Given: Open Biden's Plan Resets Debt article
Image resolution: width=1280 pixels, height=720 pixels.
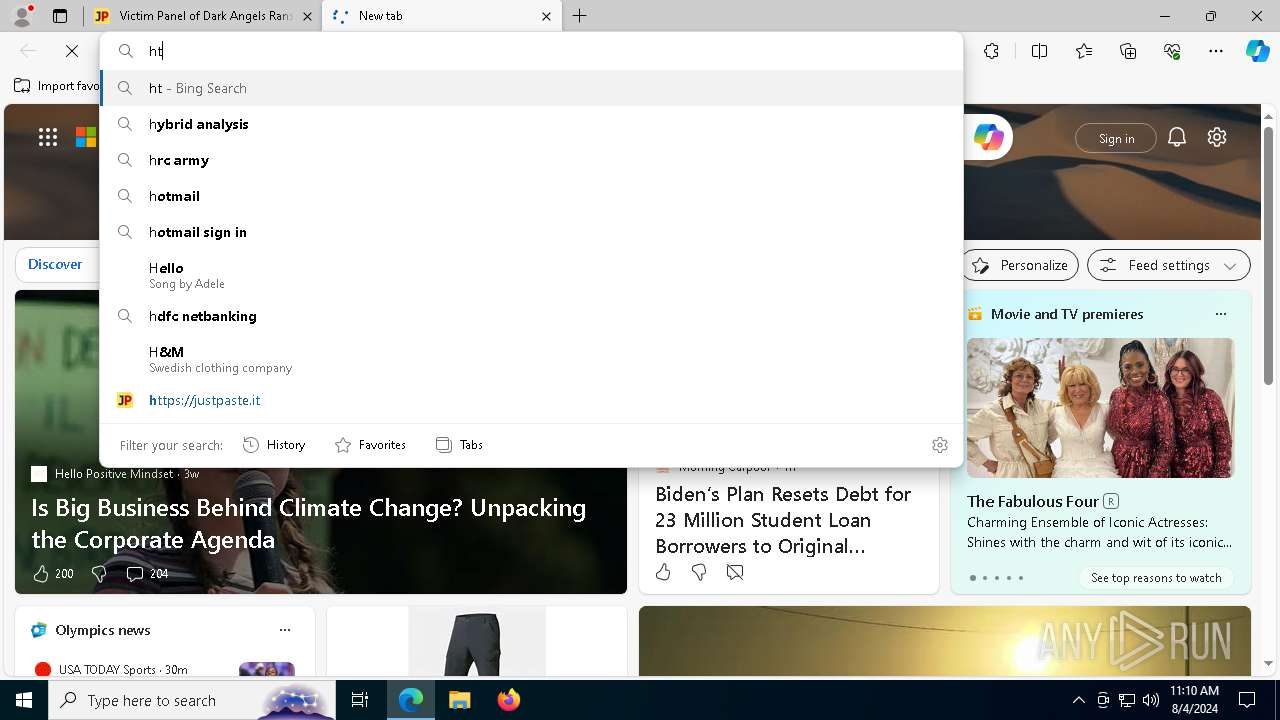Looking at the screenshot, I should tap(783, 520).
